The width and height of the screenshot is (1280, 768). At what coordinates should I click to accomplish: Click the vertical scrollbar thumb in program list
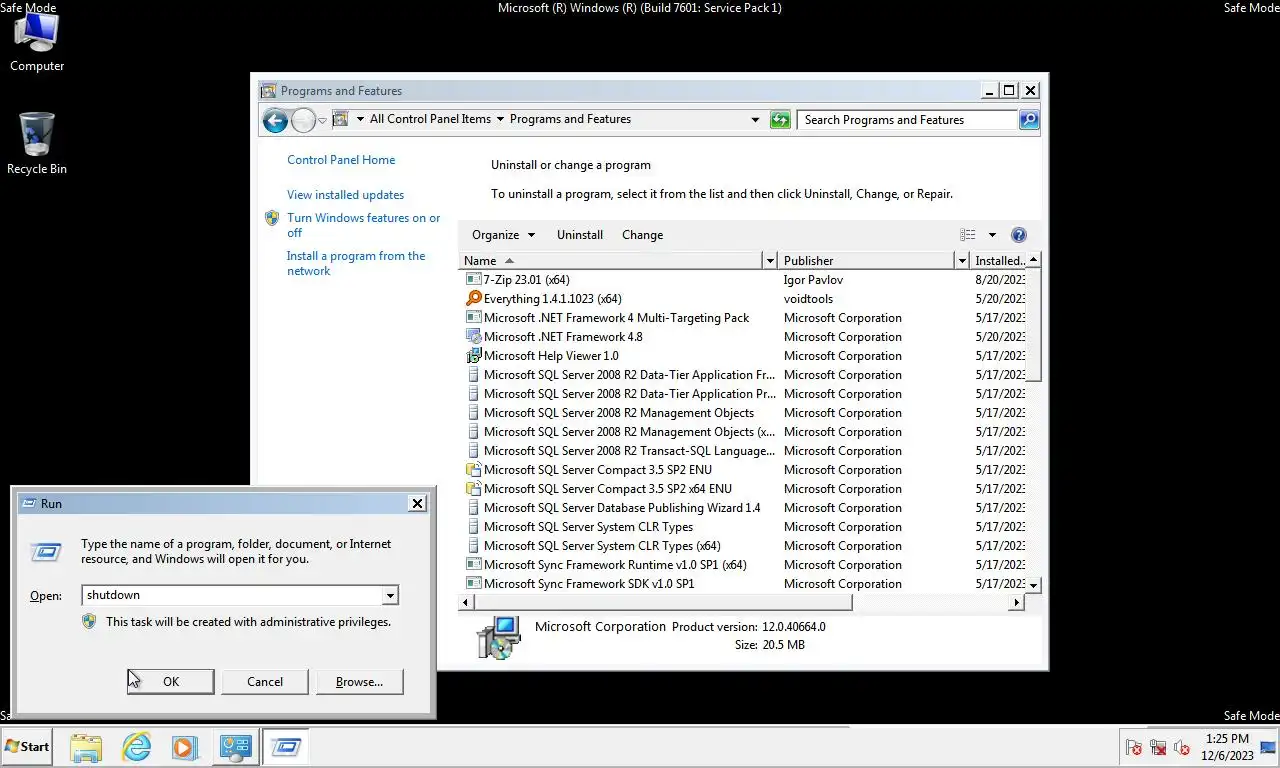pos(1034,324)
